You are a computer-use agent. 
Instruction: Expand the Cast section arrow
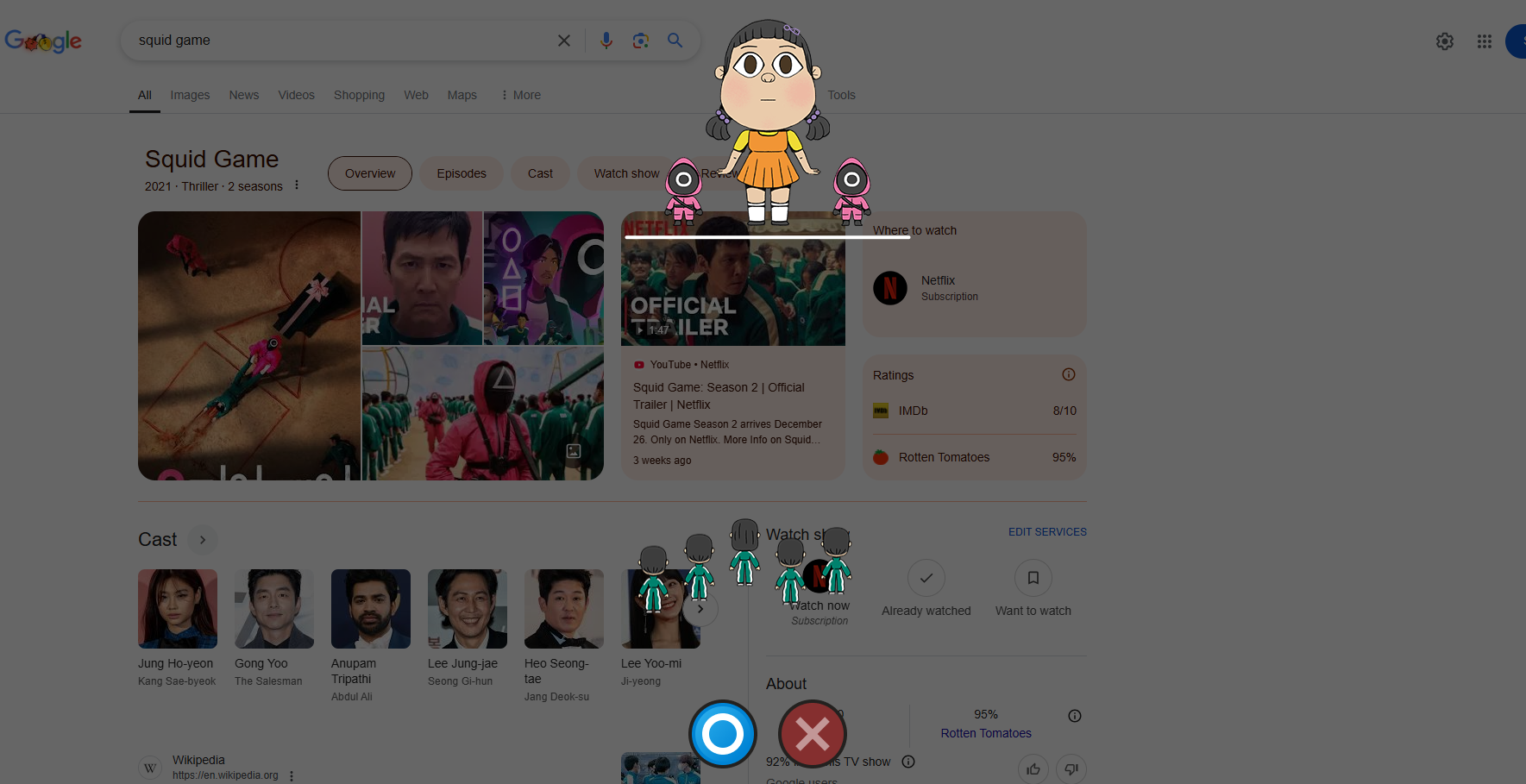203,540
